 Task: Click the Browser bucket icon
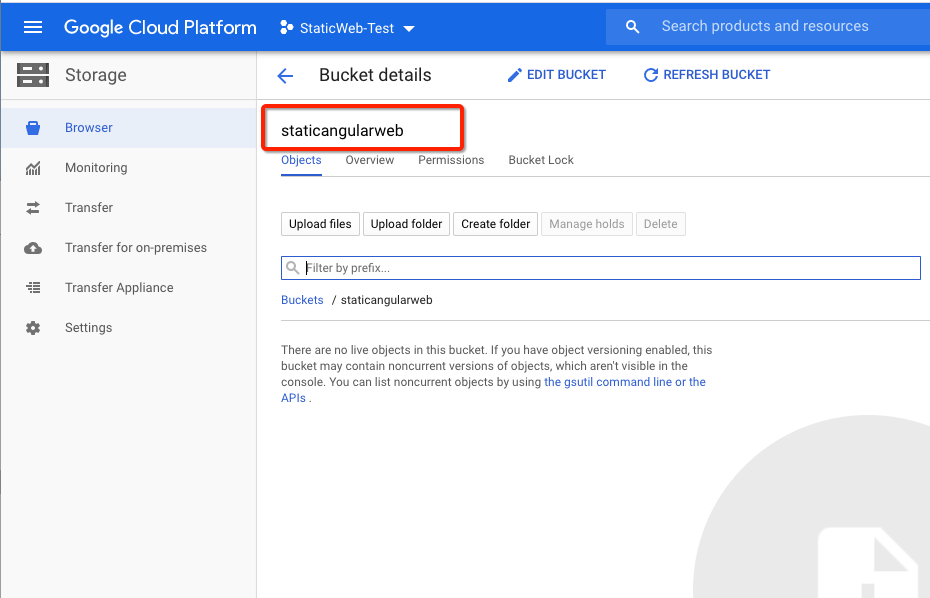tap(33, 128)
